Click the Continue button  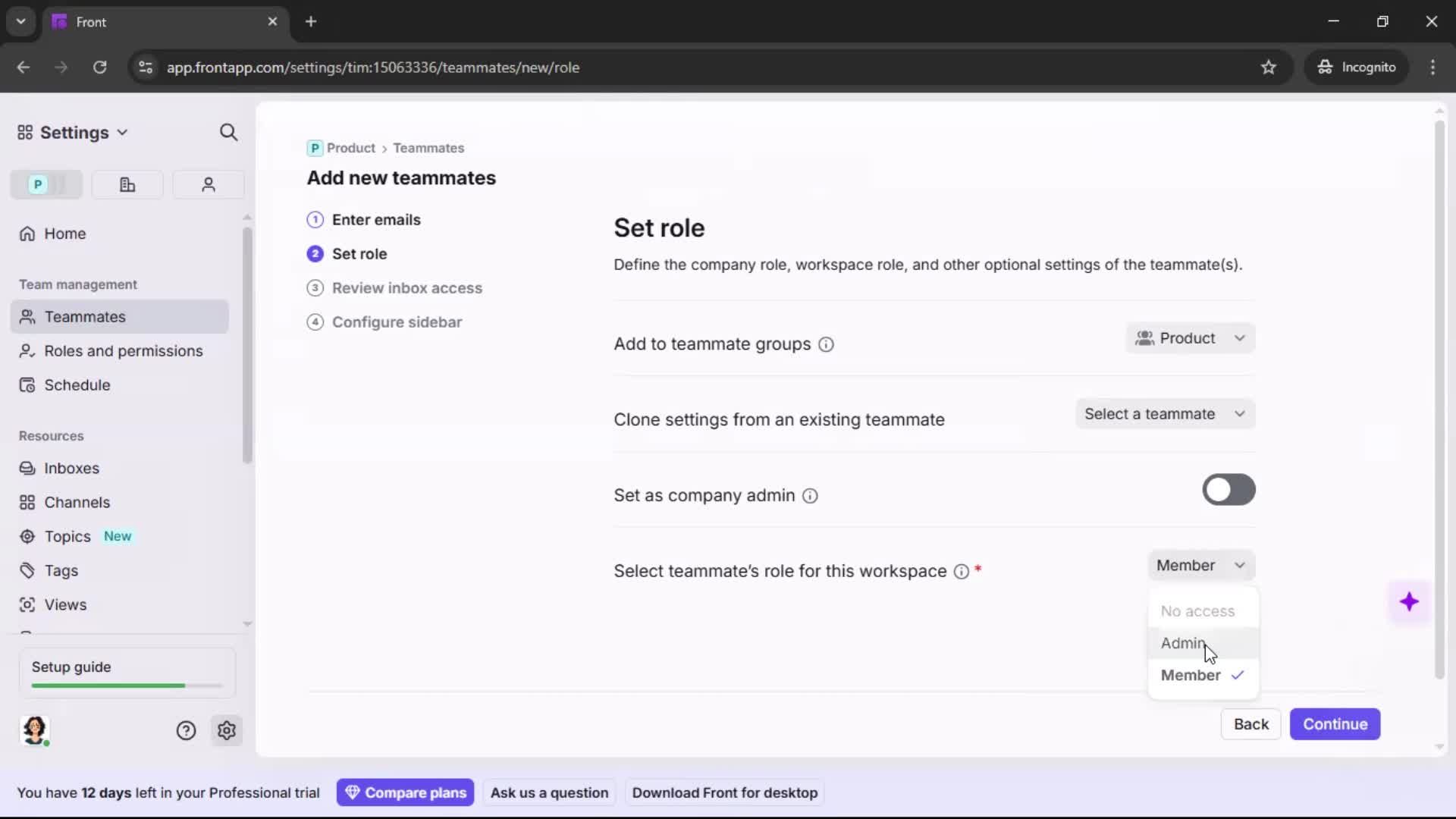point(1335,724)
